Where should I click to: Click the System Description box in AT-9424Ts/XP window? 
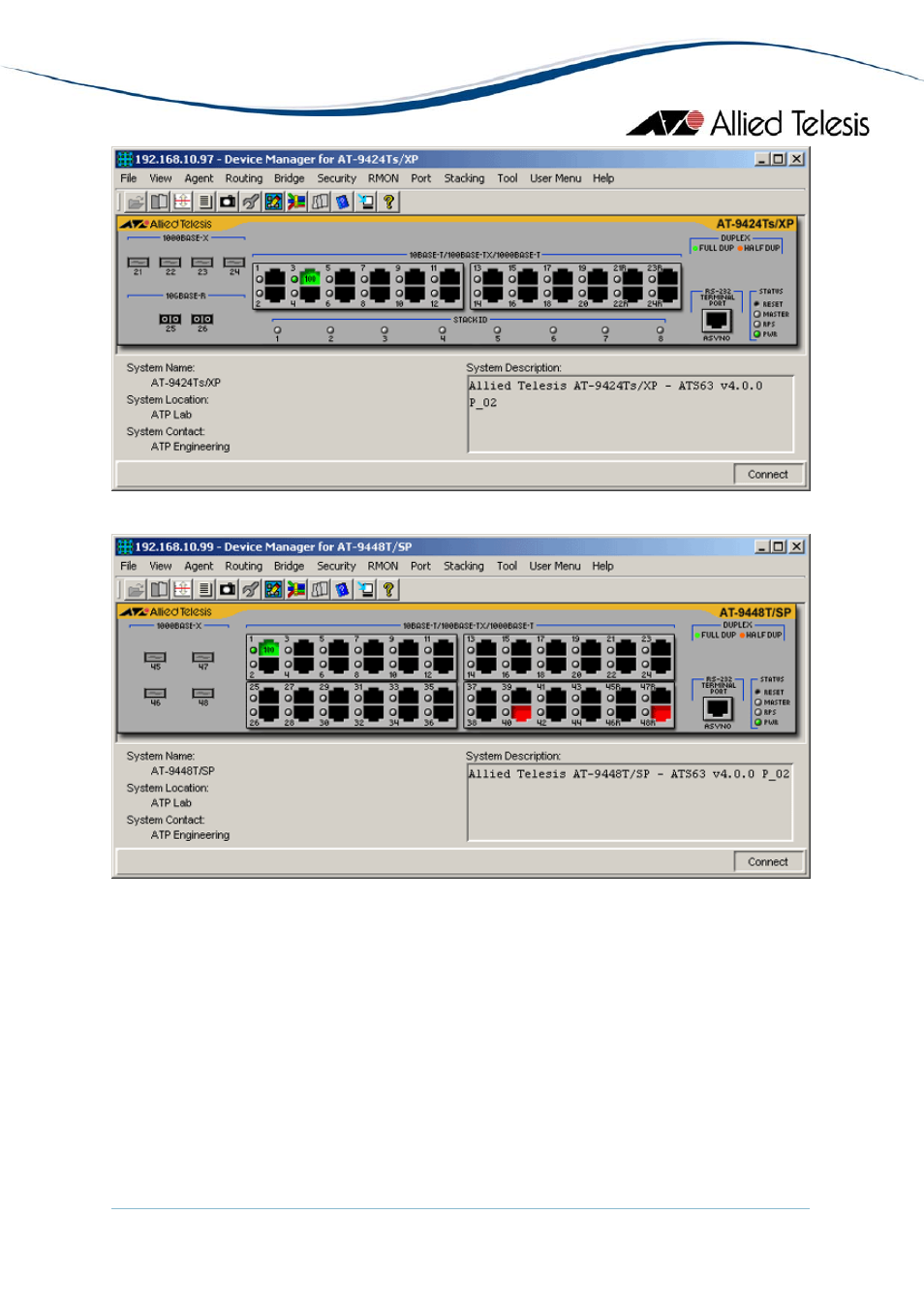click(631, 415)
